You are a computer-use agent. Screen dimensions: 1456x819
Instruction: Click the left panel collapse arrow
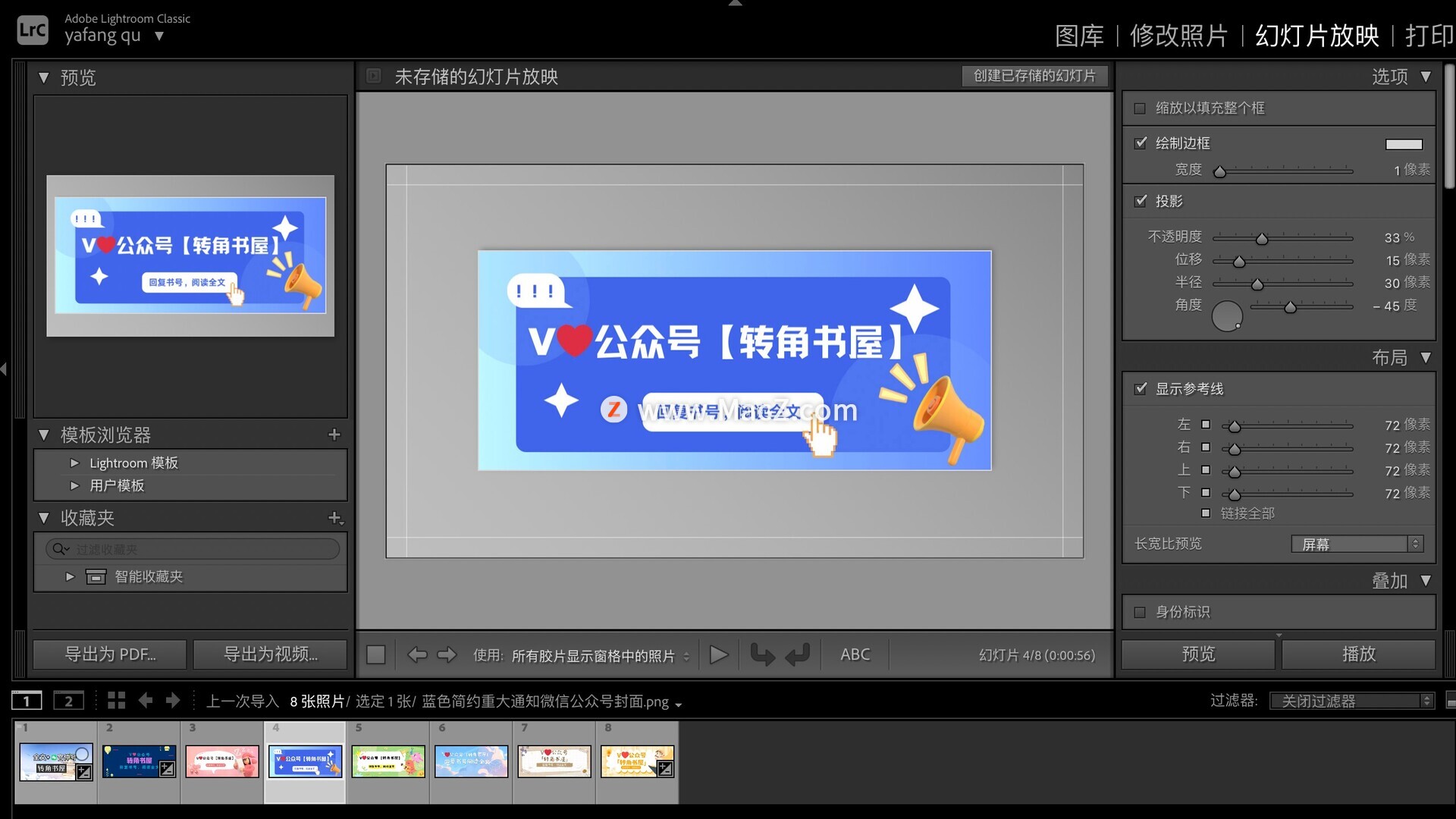click(x=4, y=369)
